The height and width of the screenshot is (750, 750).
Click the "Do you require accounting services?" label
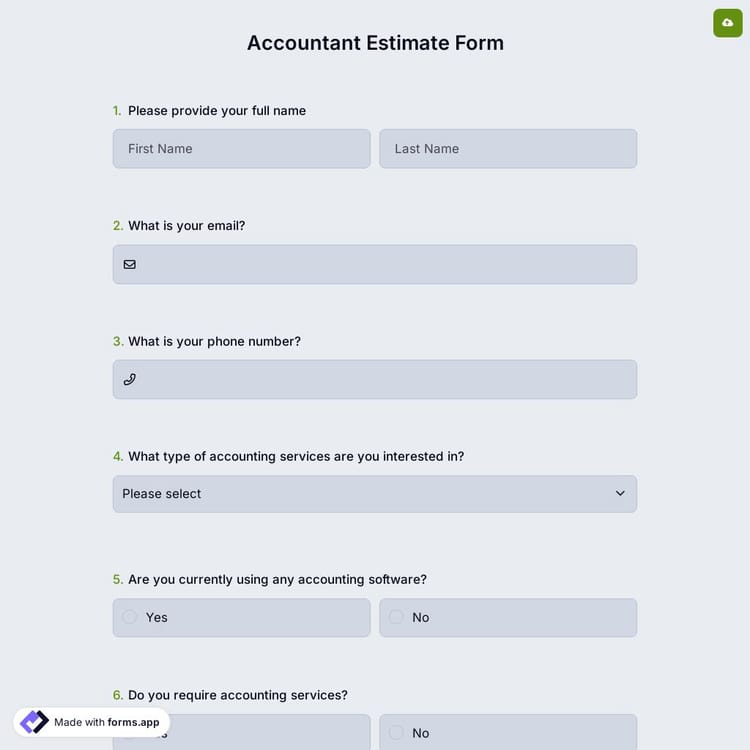pos(237,695)
